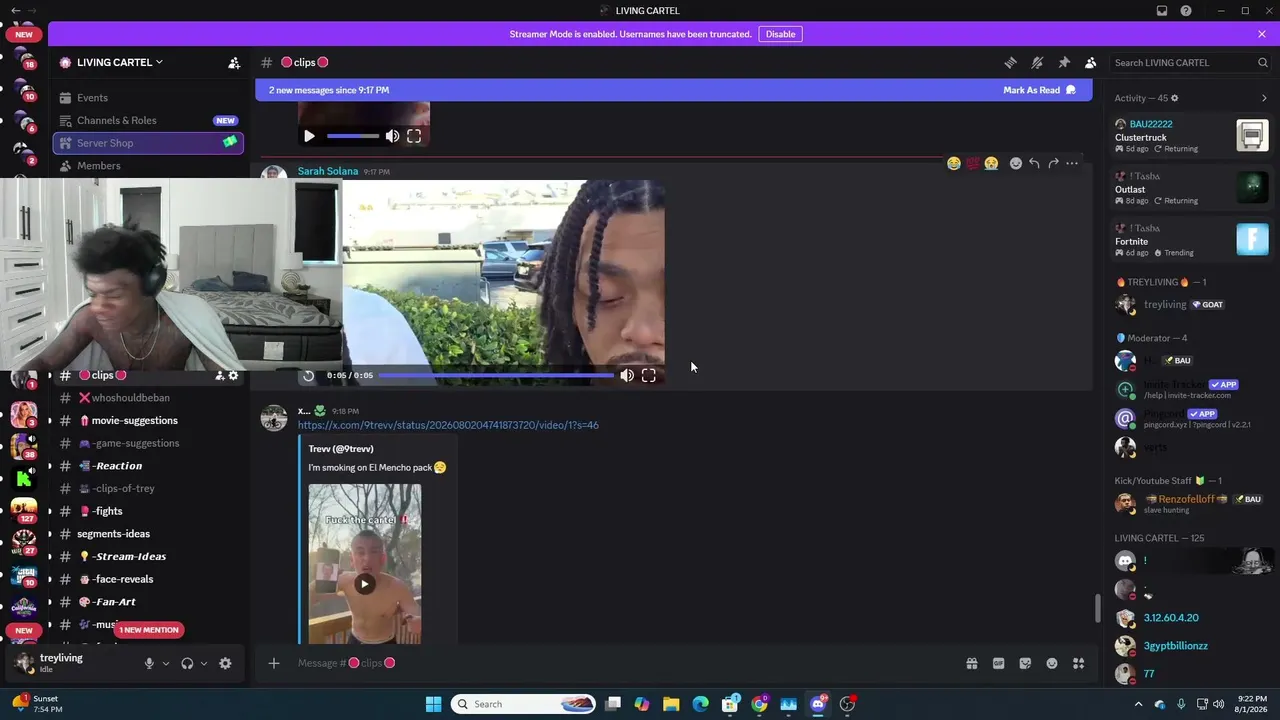Open the Apps launcher in message bar
Image resolution: width=1280 pixels, height=720 pixels.
point(1078,663)
